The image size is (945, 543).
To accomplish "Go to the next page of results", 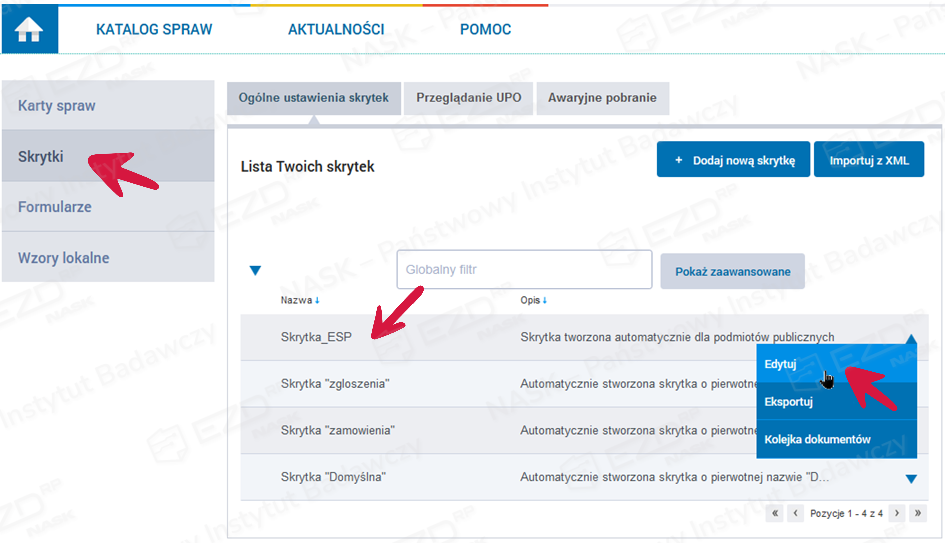I will pyautogui.click(x=897, y=513).
